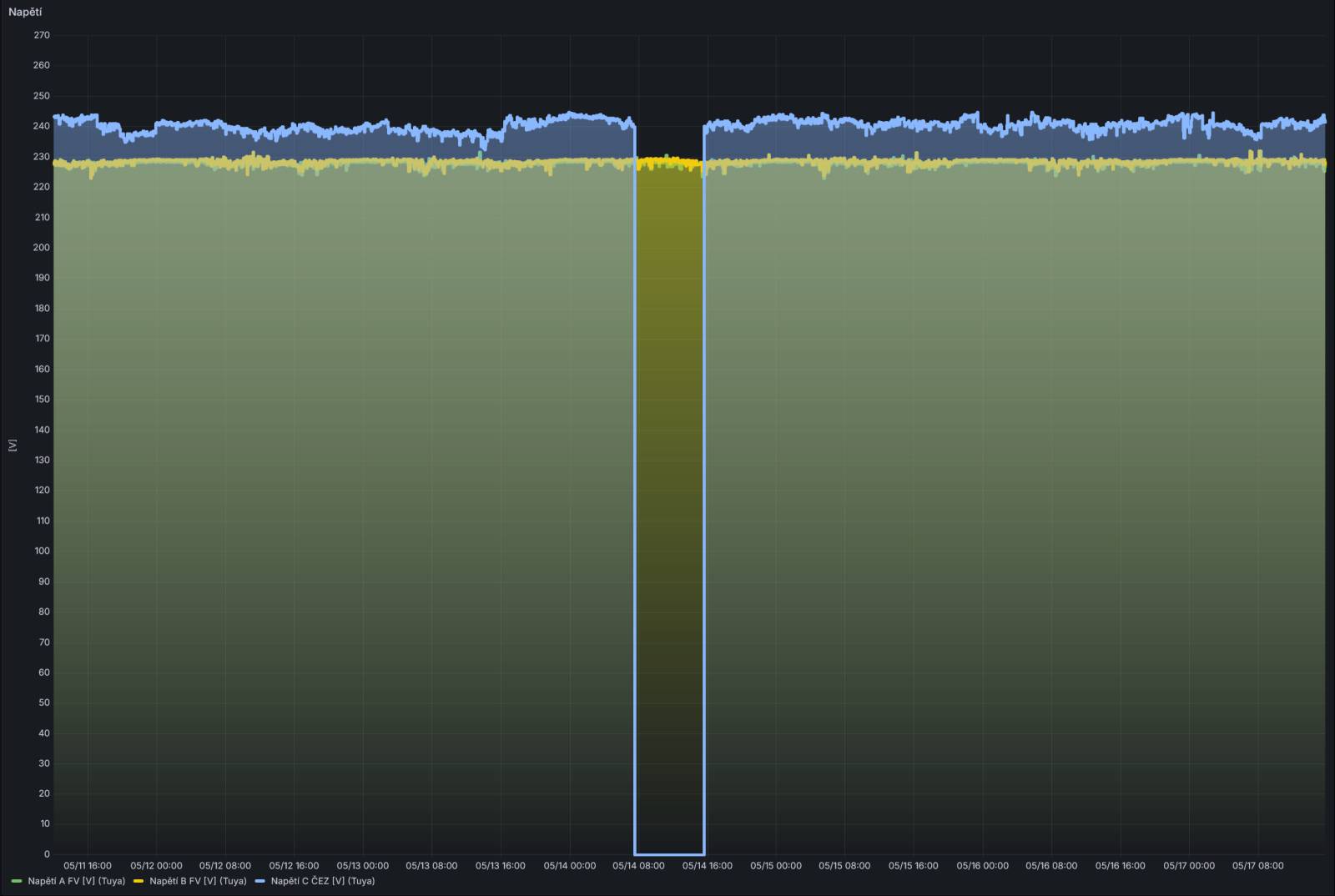The image size is (1335, 896).
Task: Click the 05/15 00:00 time axis label
Action: (776, 866)
